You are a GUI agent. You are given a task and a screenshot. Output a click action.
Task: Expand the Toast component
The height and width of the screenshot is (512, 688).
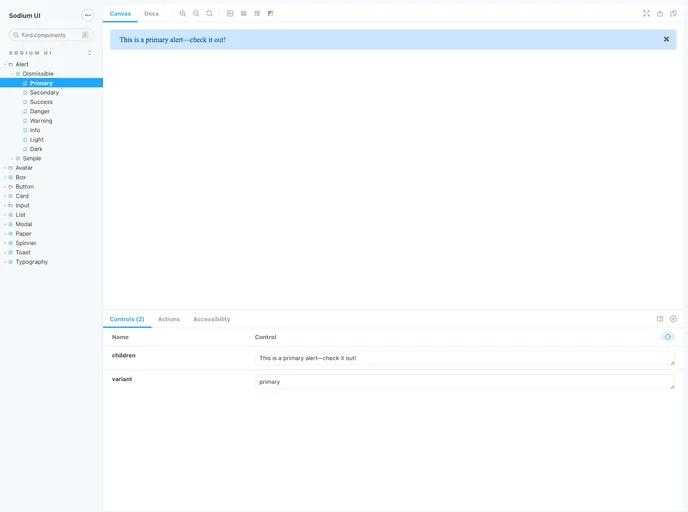pos(23,253)
